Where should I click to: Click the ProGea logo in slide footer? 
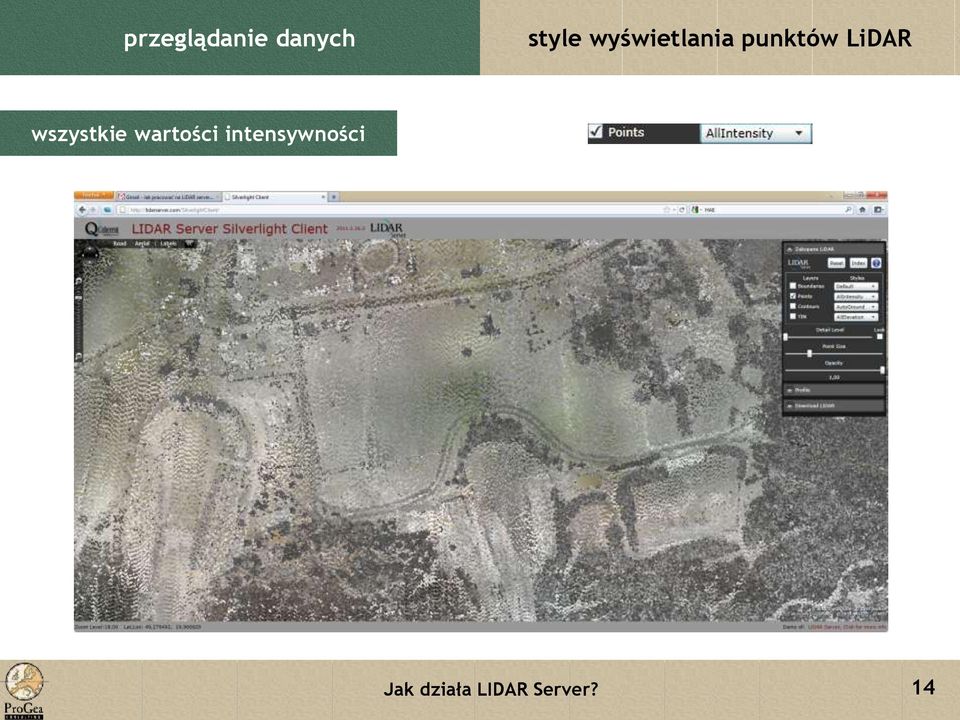click(24, 690)
